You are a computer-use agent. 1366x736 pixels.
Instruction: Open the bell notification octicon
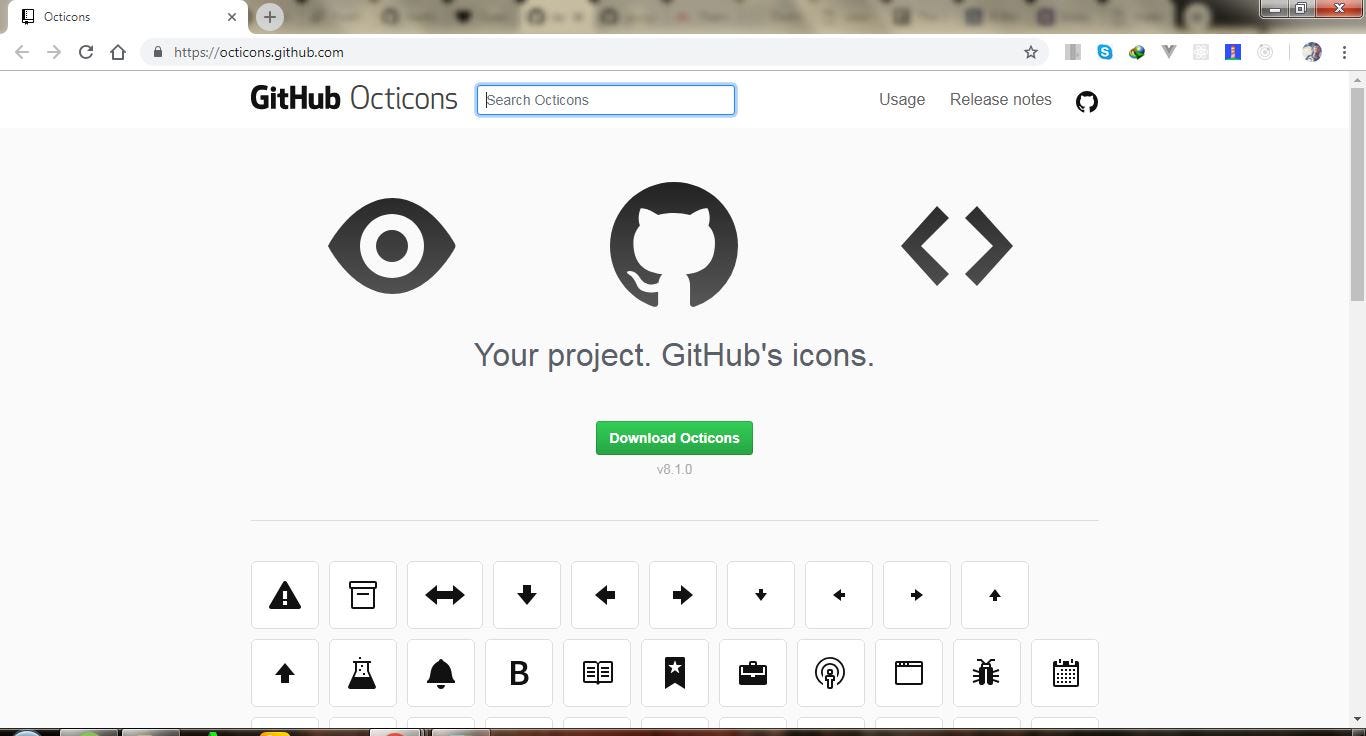441,673
